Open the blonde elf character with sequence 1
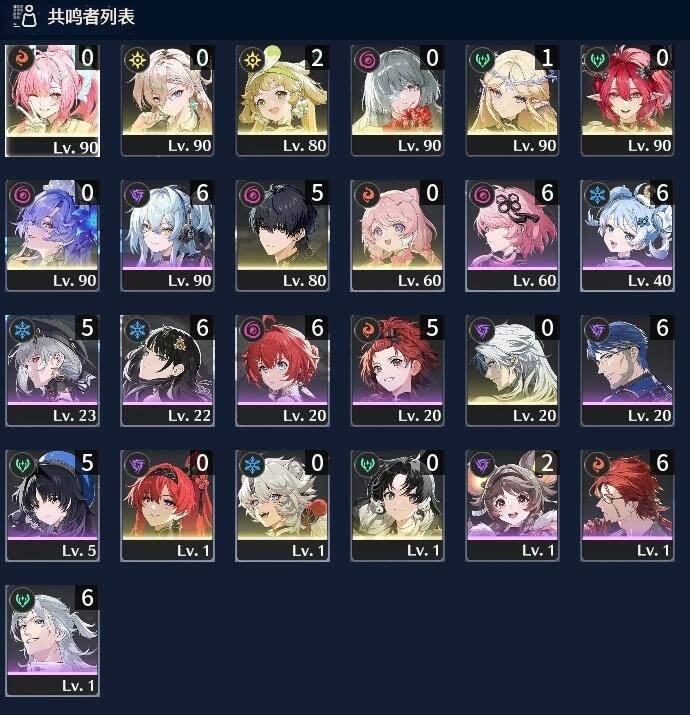The height and width of the screenshot is (715, 690). 512,100
